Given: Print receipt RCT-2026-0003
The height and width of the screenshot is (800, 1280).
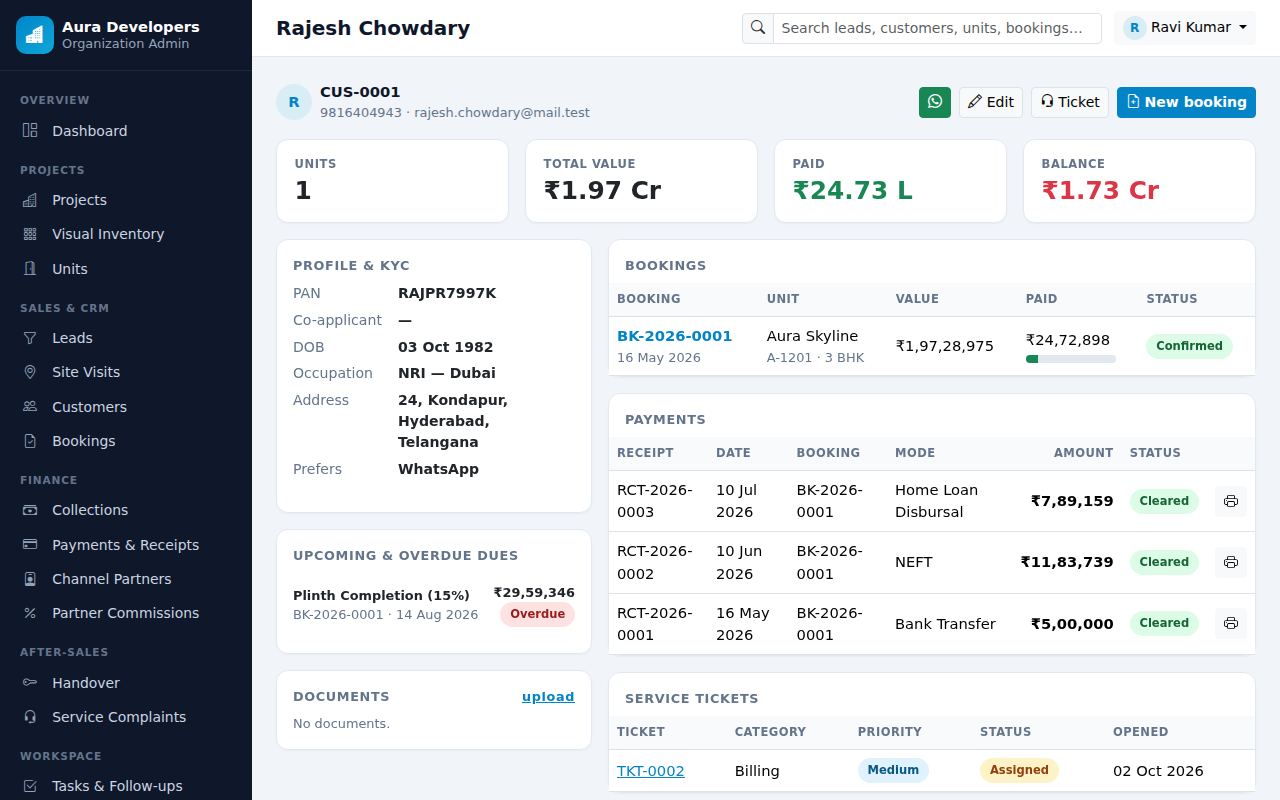Looking at the screenshot, I should click(1231, 501).
